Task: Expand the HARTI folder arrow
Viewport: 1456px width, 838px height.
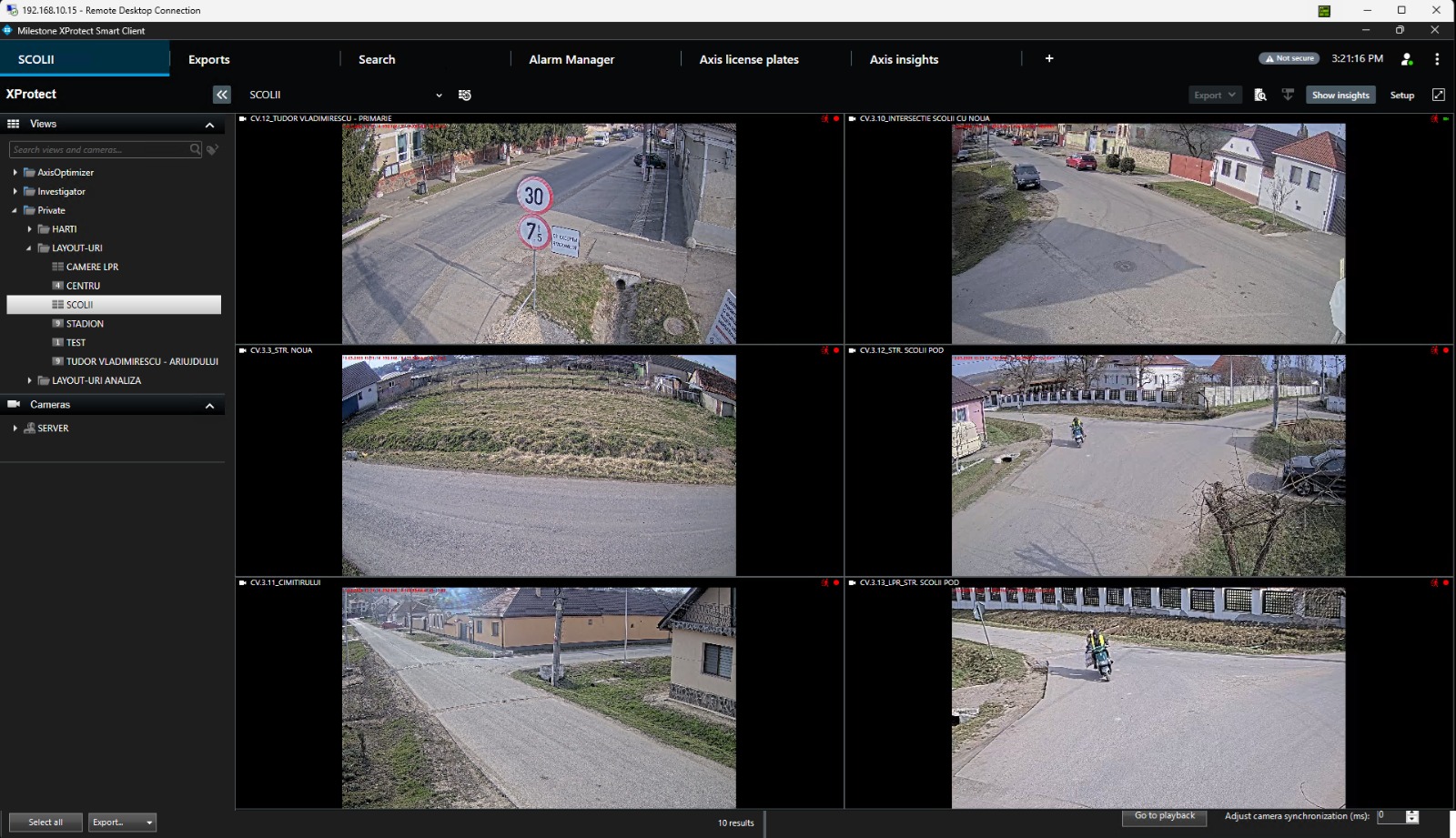Action: (x=30, y=229)
